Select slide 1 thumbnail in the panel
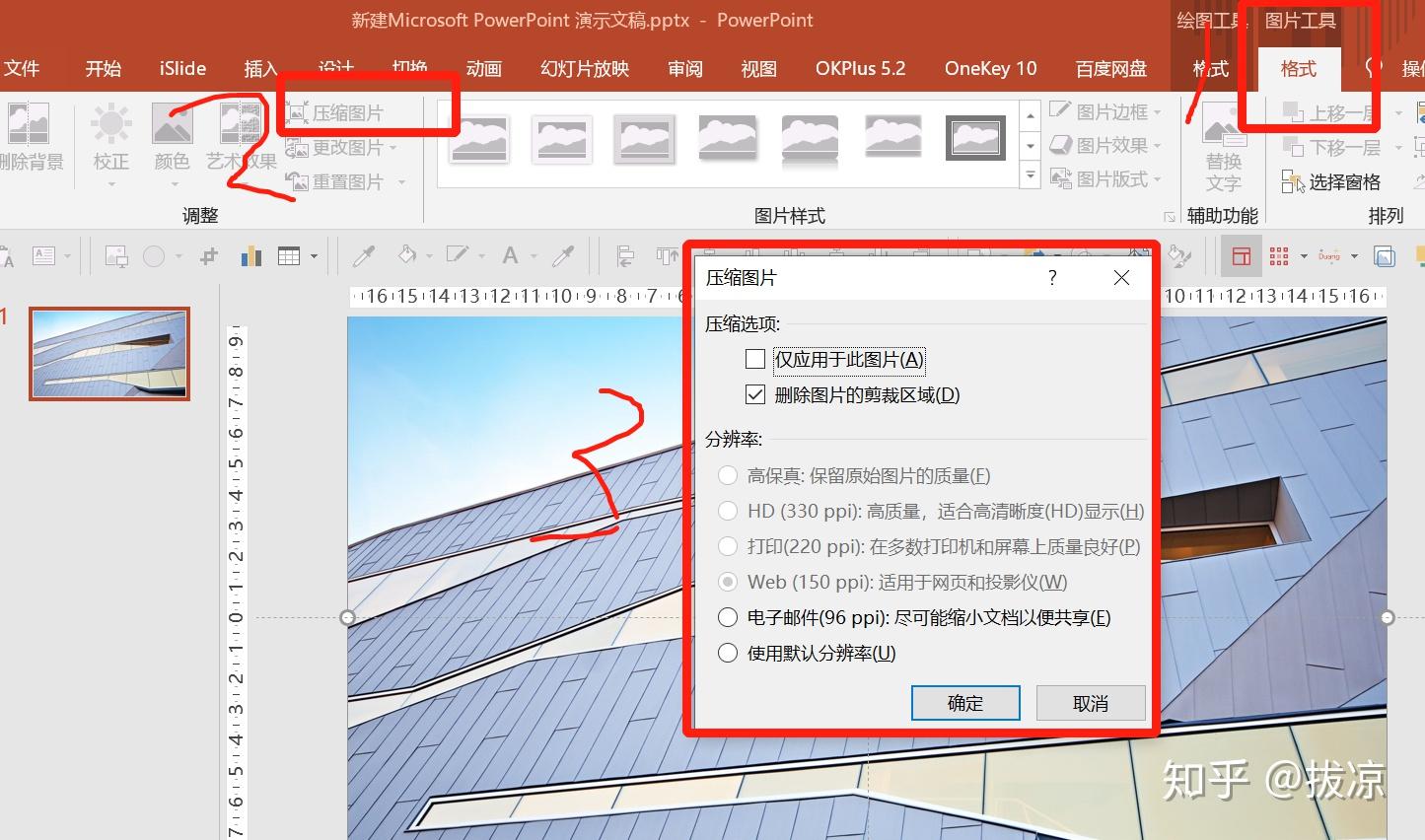Screen dimensions: 1425x840 coord(109,353)
